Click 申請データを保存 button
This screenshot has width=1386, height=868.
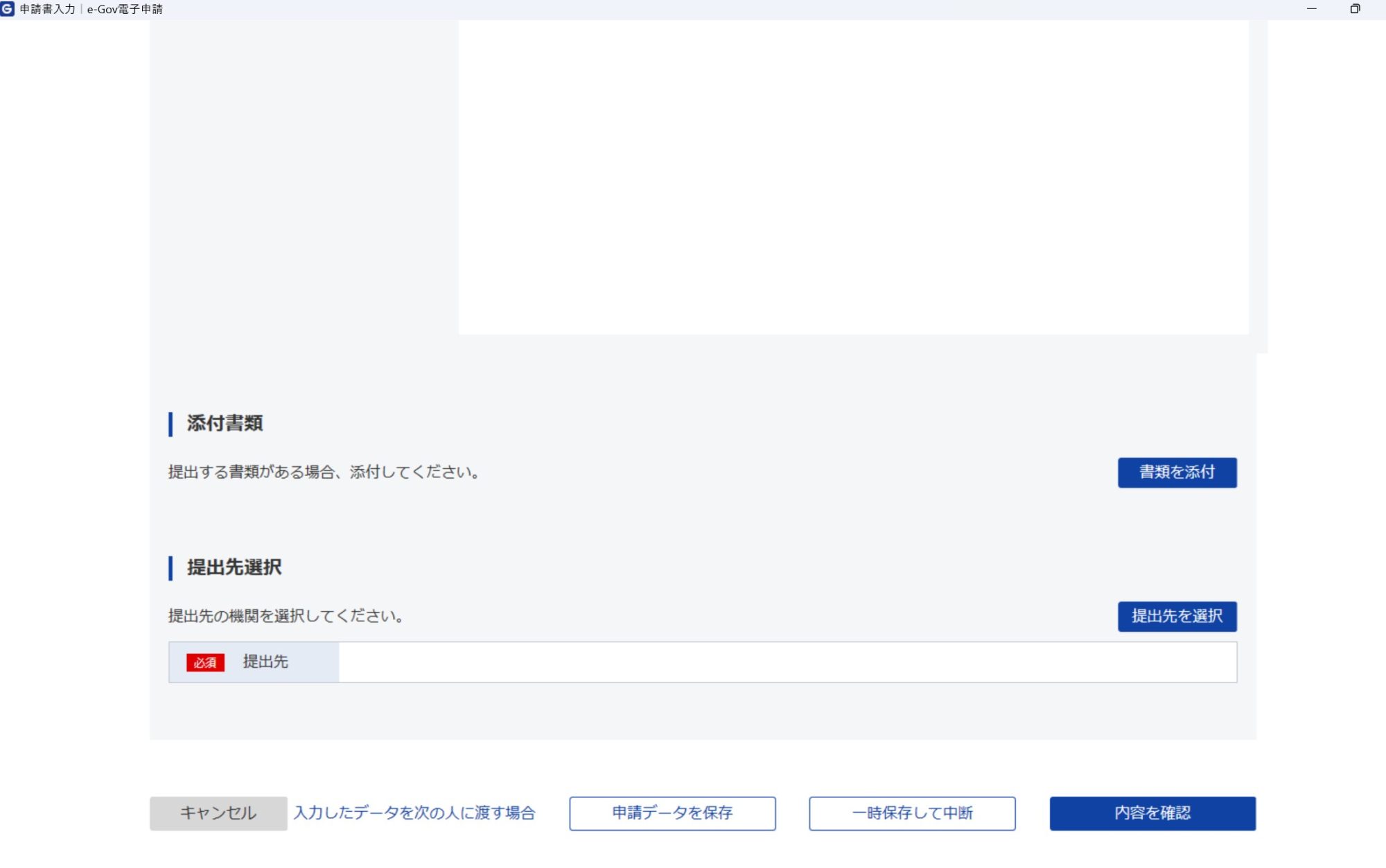(672, 813)
